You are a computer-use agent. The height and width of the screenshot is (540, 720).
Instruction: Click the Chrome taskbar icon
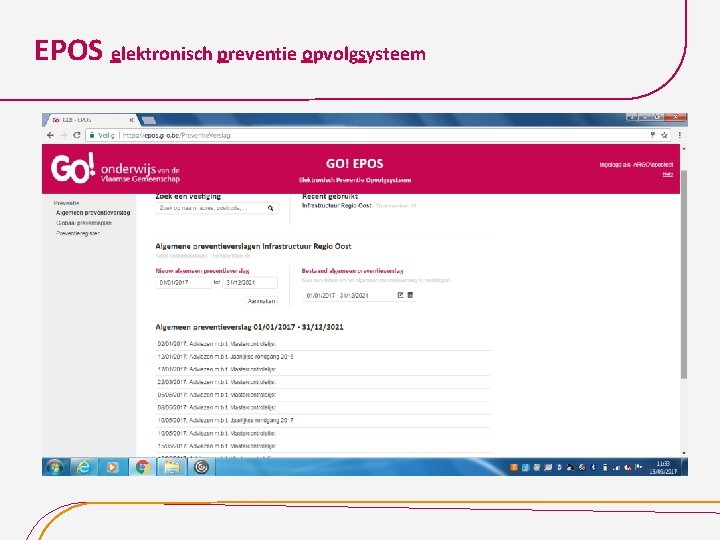tap(143, 467)
